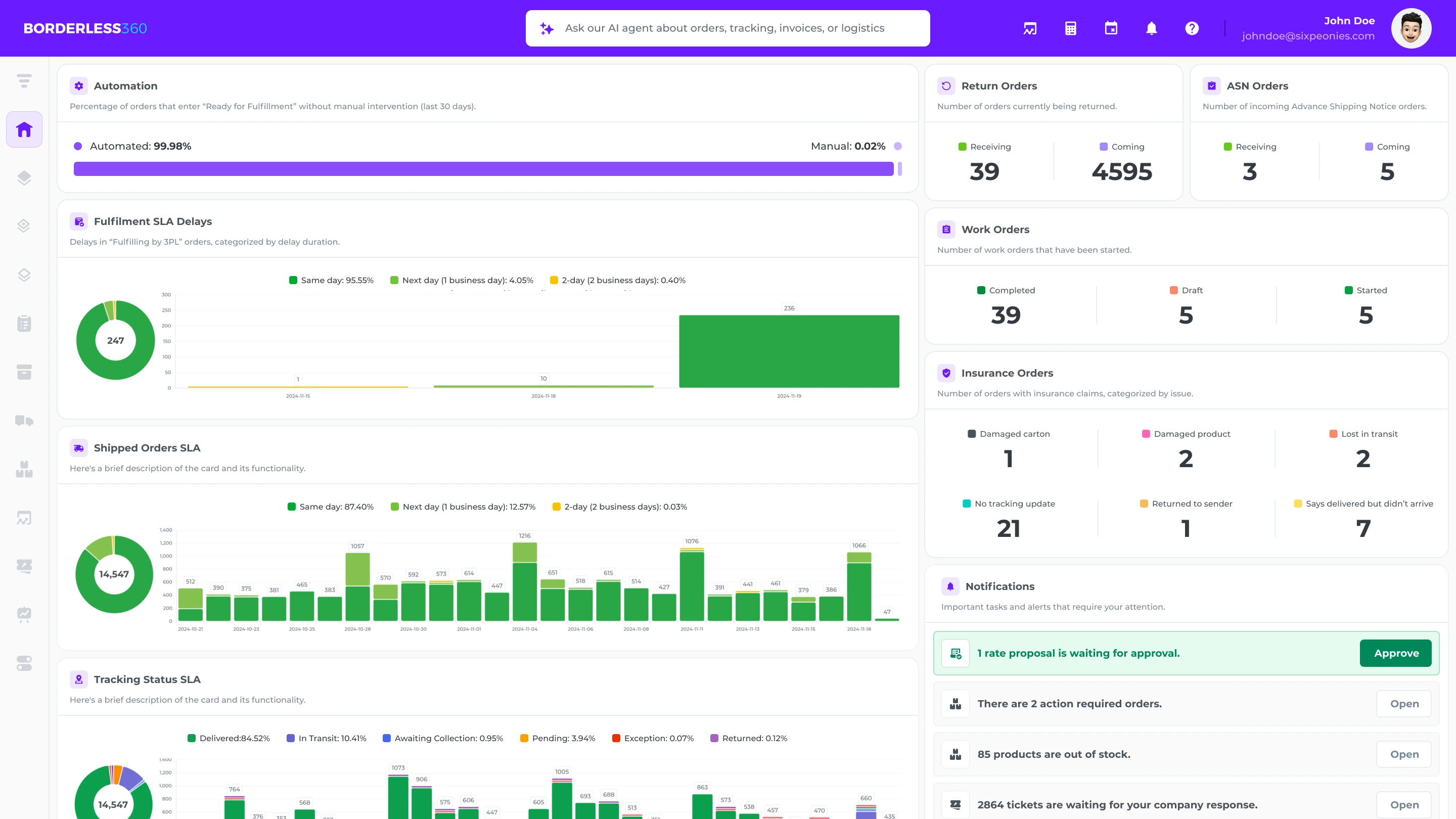Open John Doe profile avatar menu

pos(1411,28)
